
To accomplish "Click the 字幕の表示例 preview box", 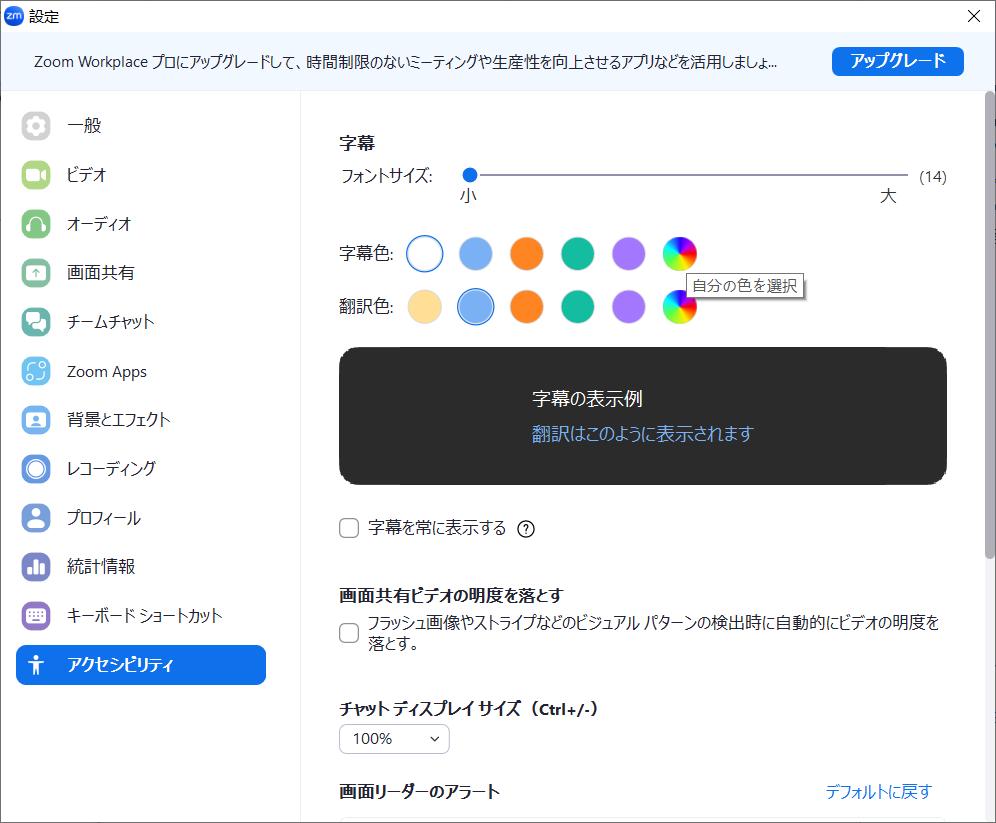I will pos(643,416).
